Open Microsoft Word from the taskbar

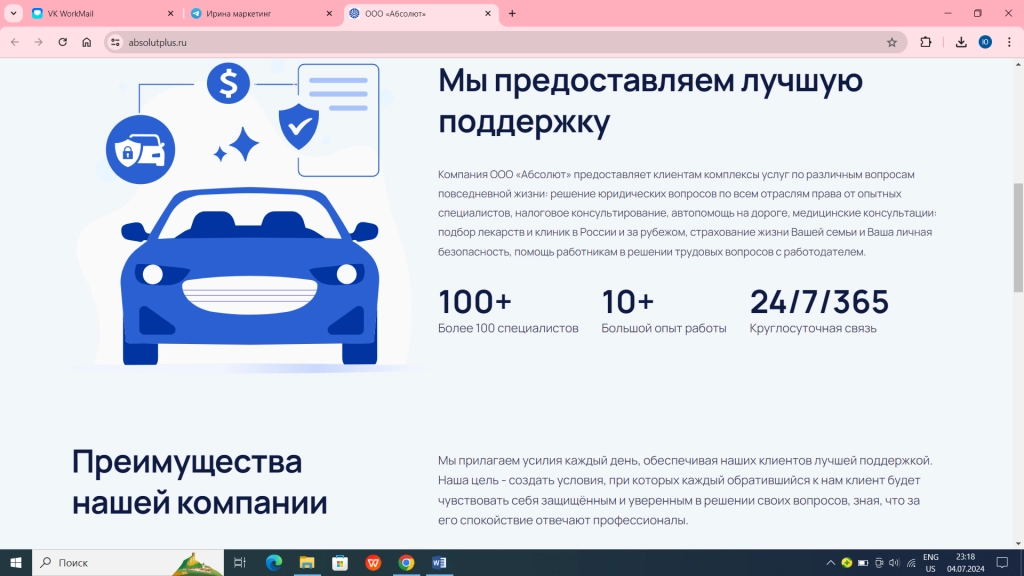440,562
